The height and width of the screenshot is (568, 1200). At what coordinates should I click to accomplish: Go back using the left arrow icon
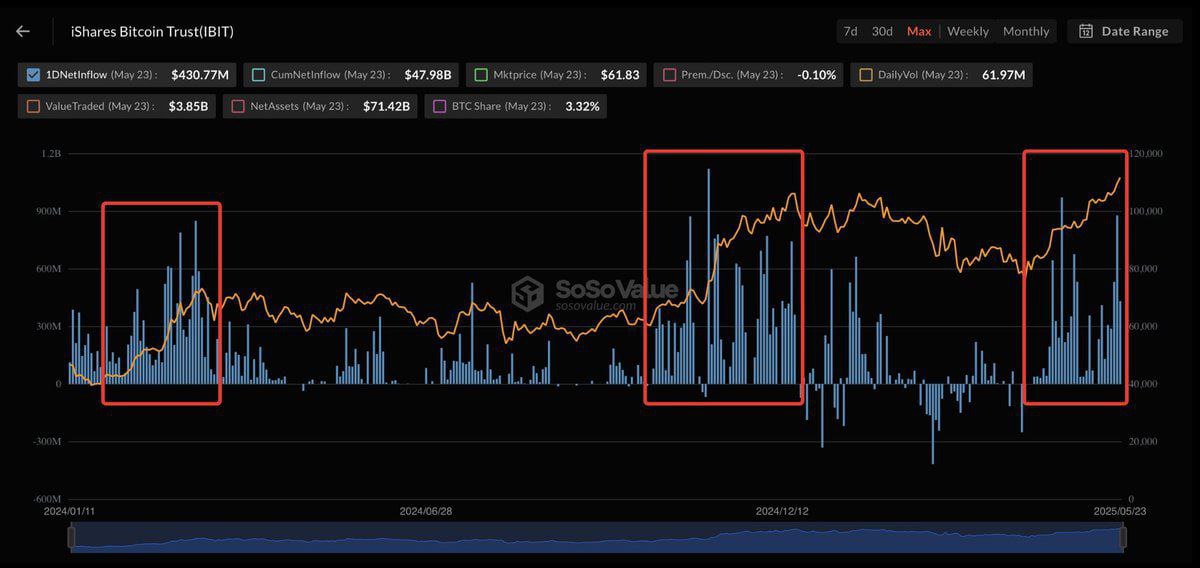click(x=22, y=31)
